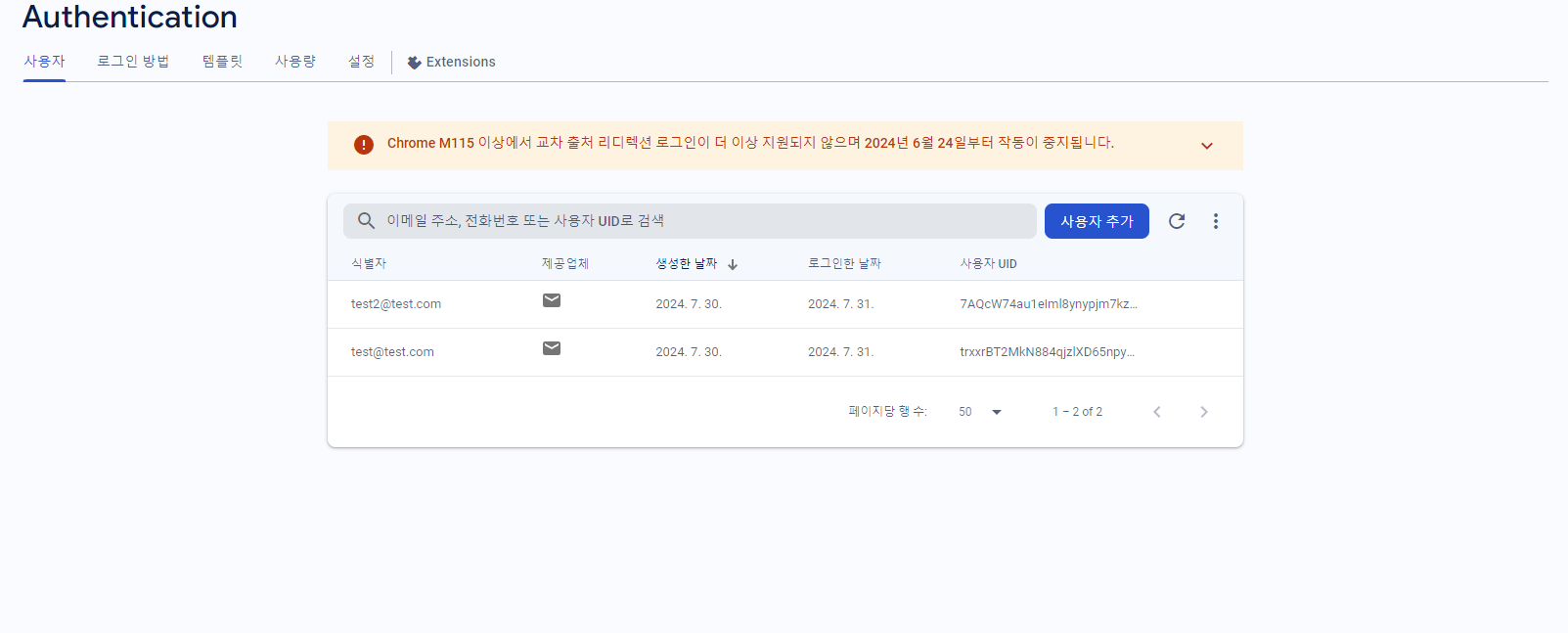Click the Extensions puzzle icon
Image resolution: width=1568 pixels, height=633 pixels.
tap(415, 63)
